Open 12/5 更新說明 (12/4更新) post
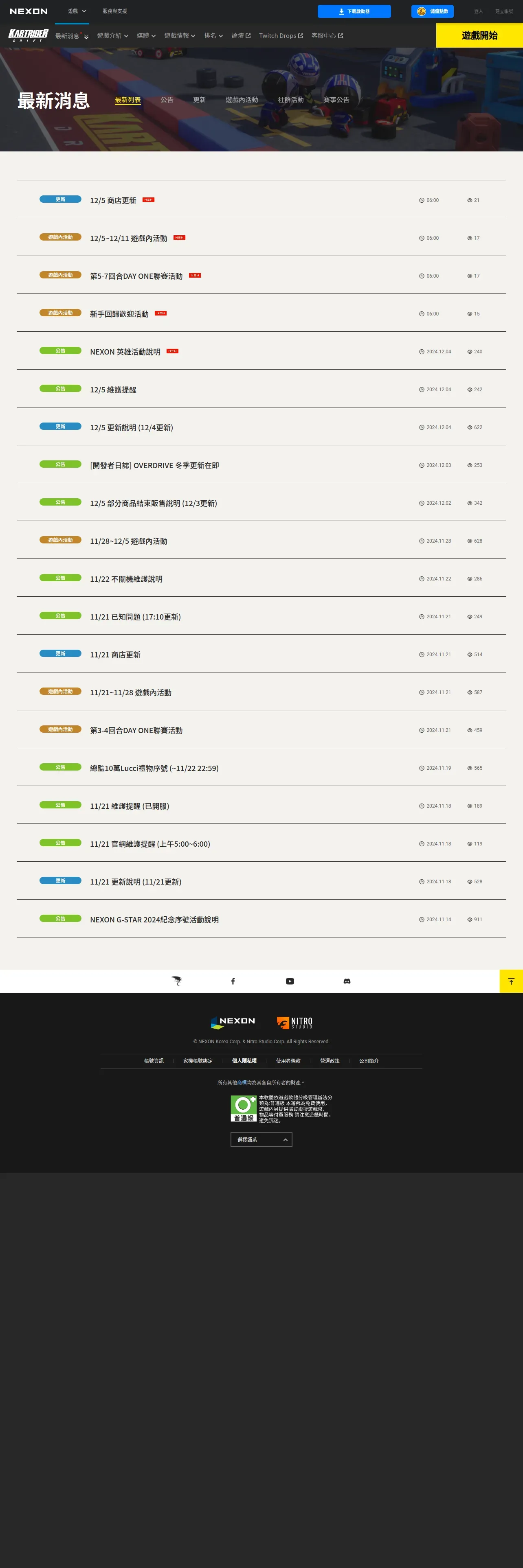Screen dimensions: 523x1568 (x=132, y=427)
